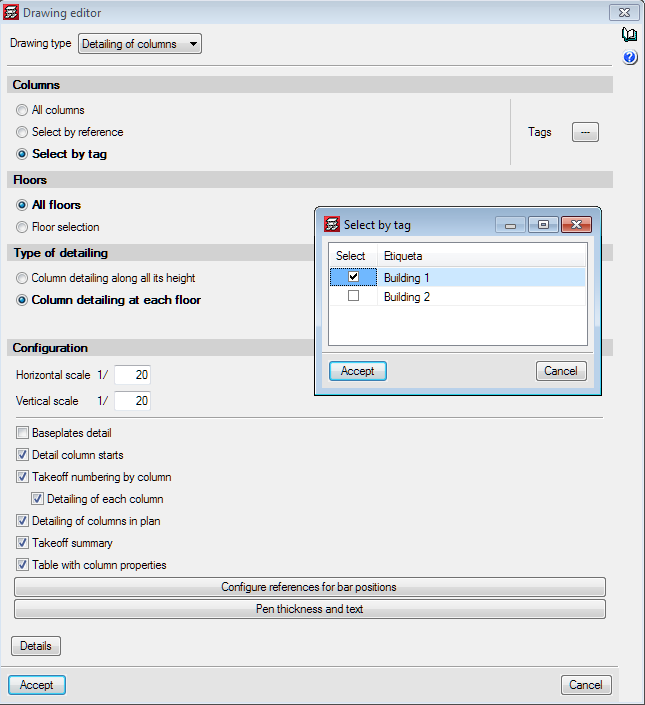
Task: Click the Select by tag dialog app icon
Action: pos(330,225)
